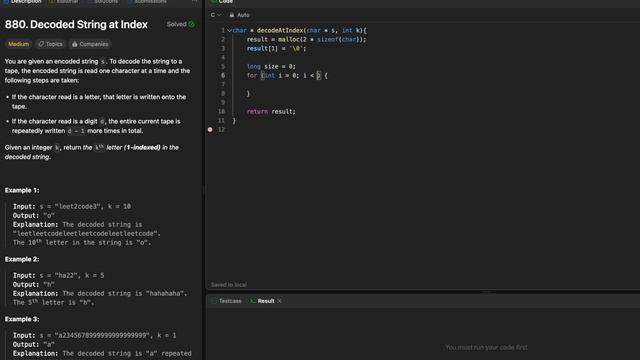640x360 pixels.
Task: Click the Solved status label
Action: [176, 24]
